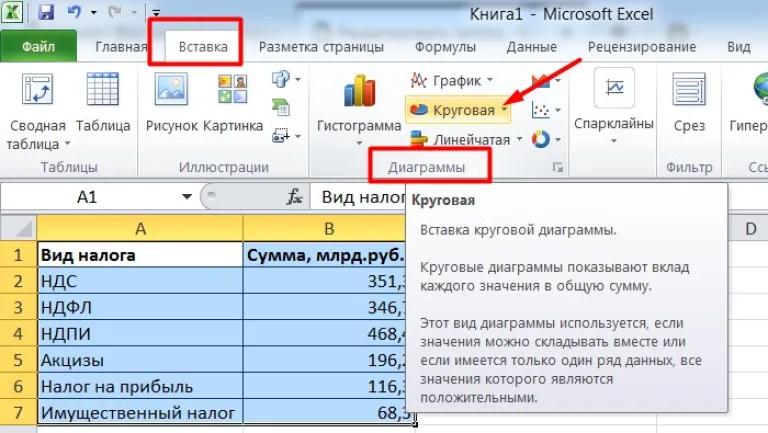Viewport: 768px width, 433px height.
Task: Click the fx insert function button
Action: click(x=294, y=197)
